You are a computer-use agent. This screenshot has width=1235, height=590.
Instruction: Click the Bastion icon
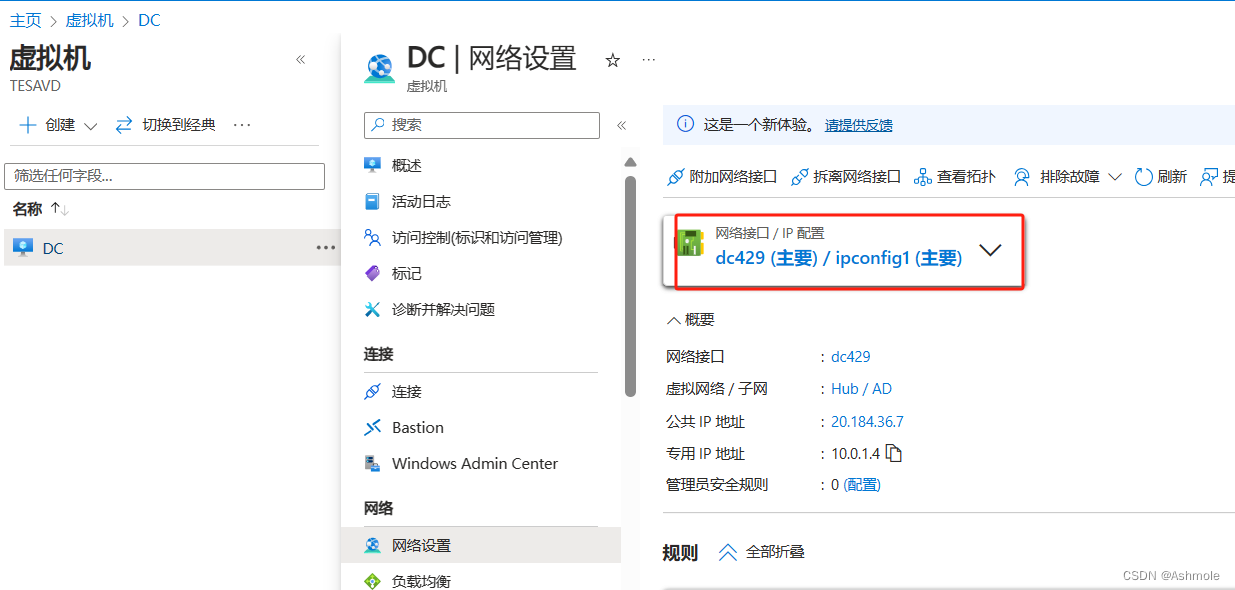point(373,427)
